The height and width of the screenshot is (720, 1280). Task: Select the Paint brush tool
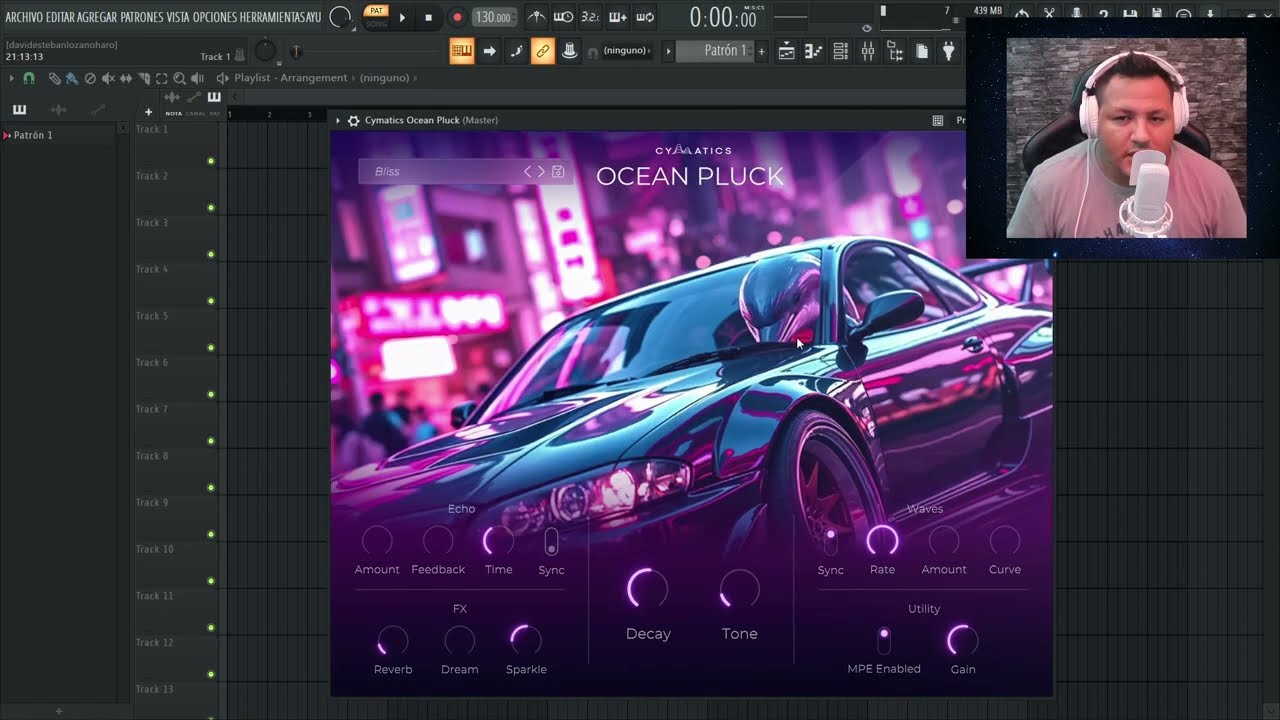pyautogui.click(x=72, y=78)
